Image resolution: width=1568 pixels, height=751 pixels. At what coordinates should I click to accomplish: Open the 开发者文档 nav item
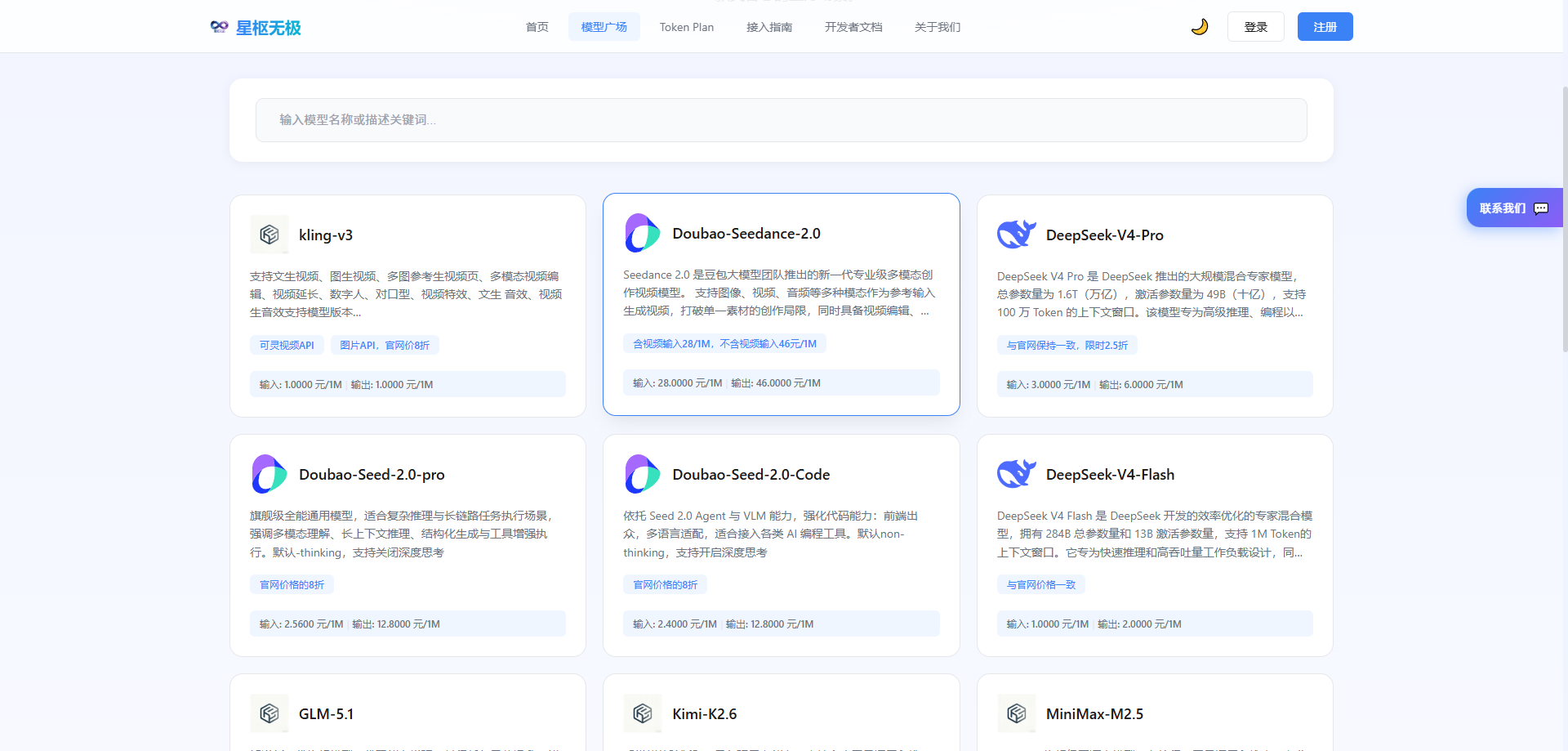(x=853, y=27)
